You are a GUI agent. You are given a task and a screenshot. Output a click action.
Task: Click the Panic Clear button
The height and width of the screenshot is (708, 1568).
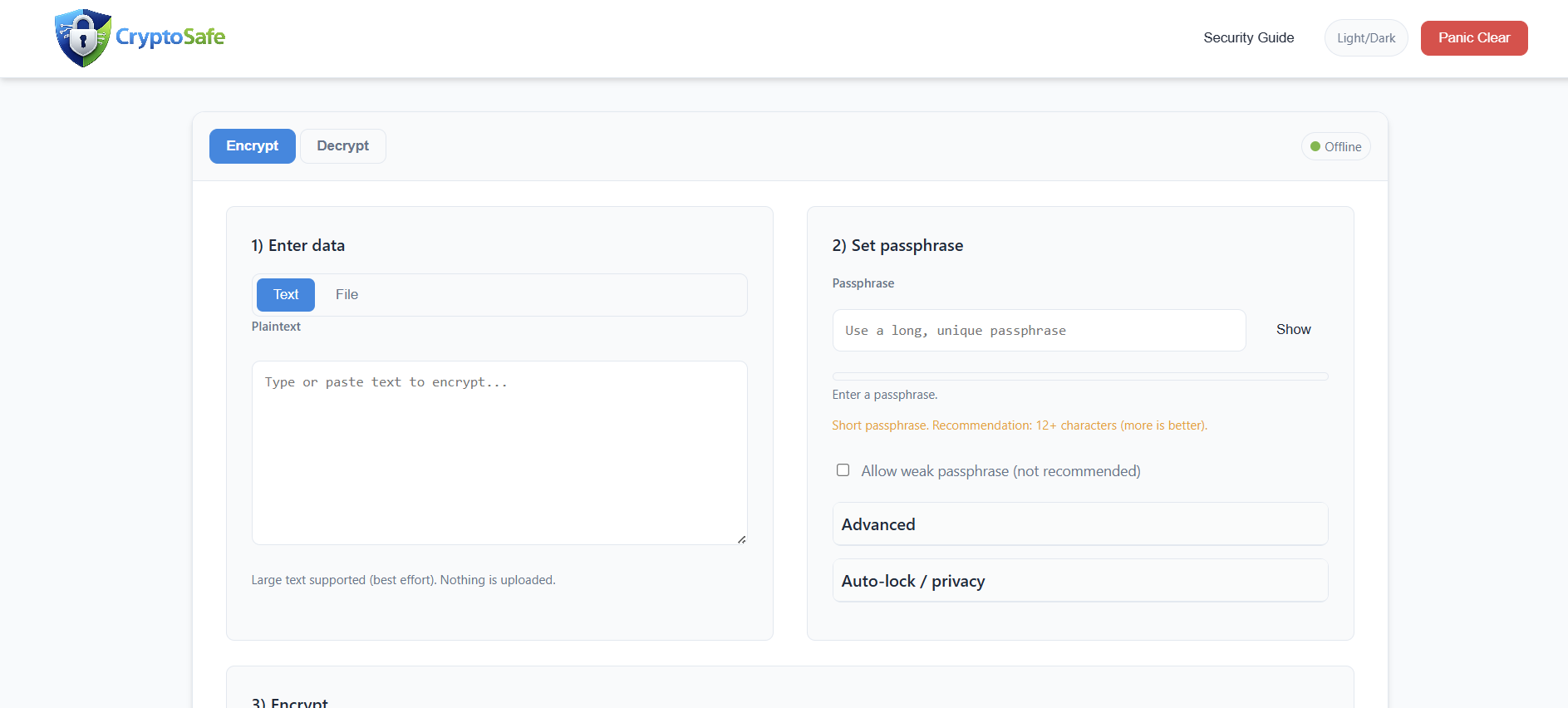pos(1473,38)
